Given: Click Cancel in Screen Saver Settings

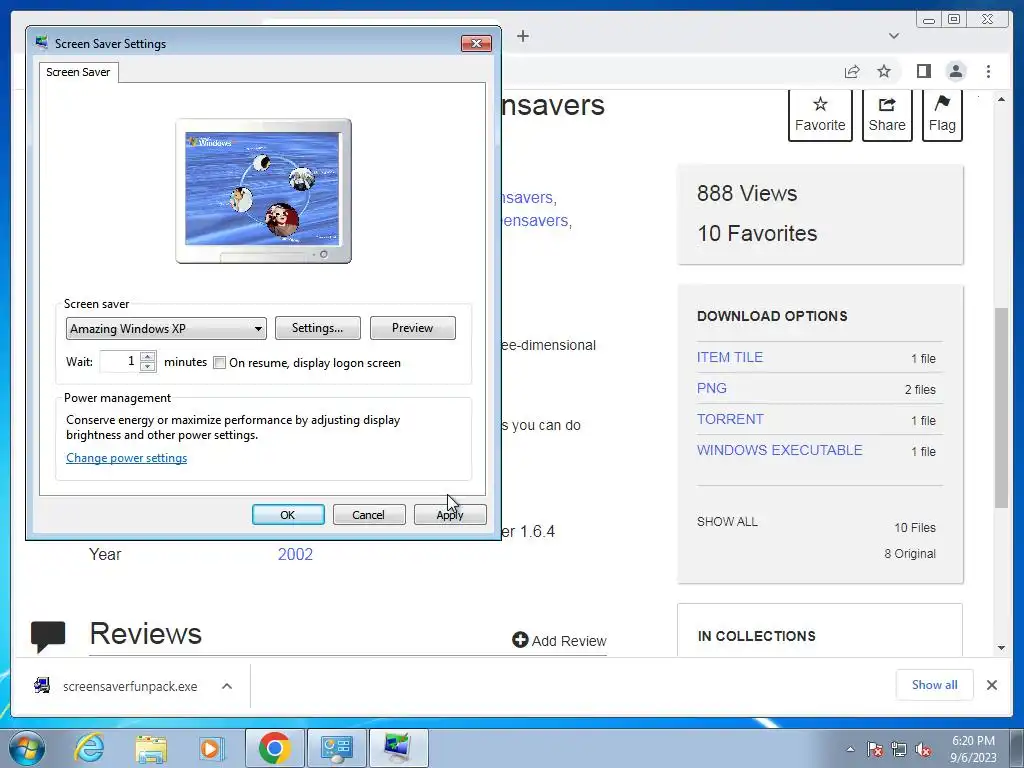Looking at the screenshot, I should click(369, 515).
